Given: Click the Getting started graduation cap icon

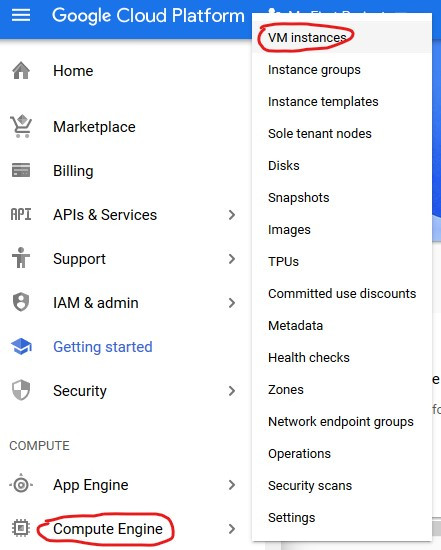Looking at the screenshot, I should pyautogui.click(x=21, y=347).
